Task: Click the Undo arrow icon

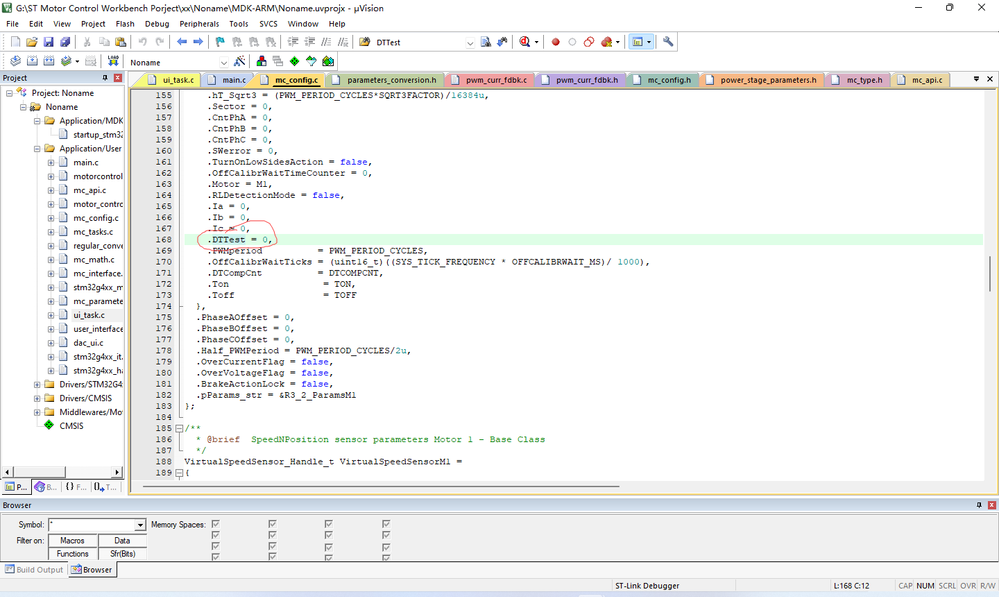Action: [144, 42]
